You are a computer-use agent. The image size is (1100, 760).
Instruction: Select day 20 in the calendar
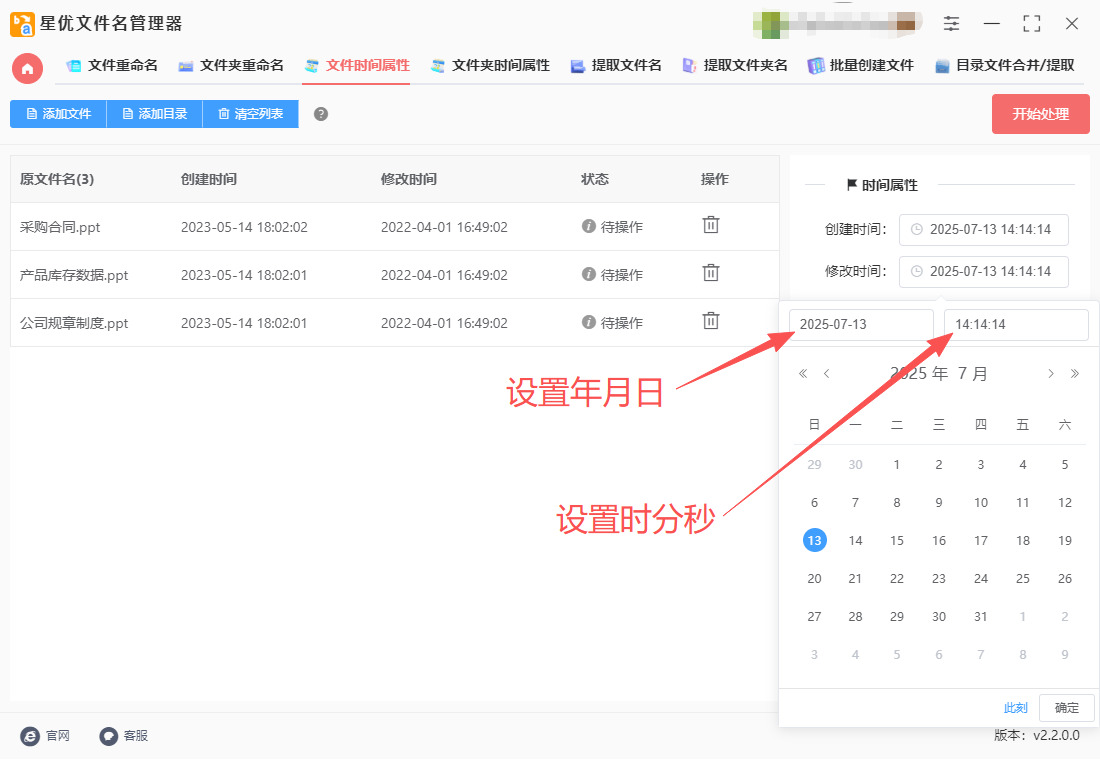814,579
